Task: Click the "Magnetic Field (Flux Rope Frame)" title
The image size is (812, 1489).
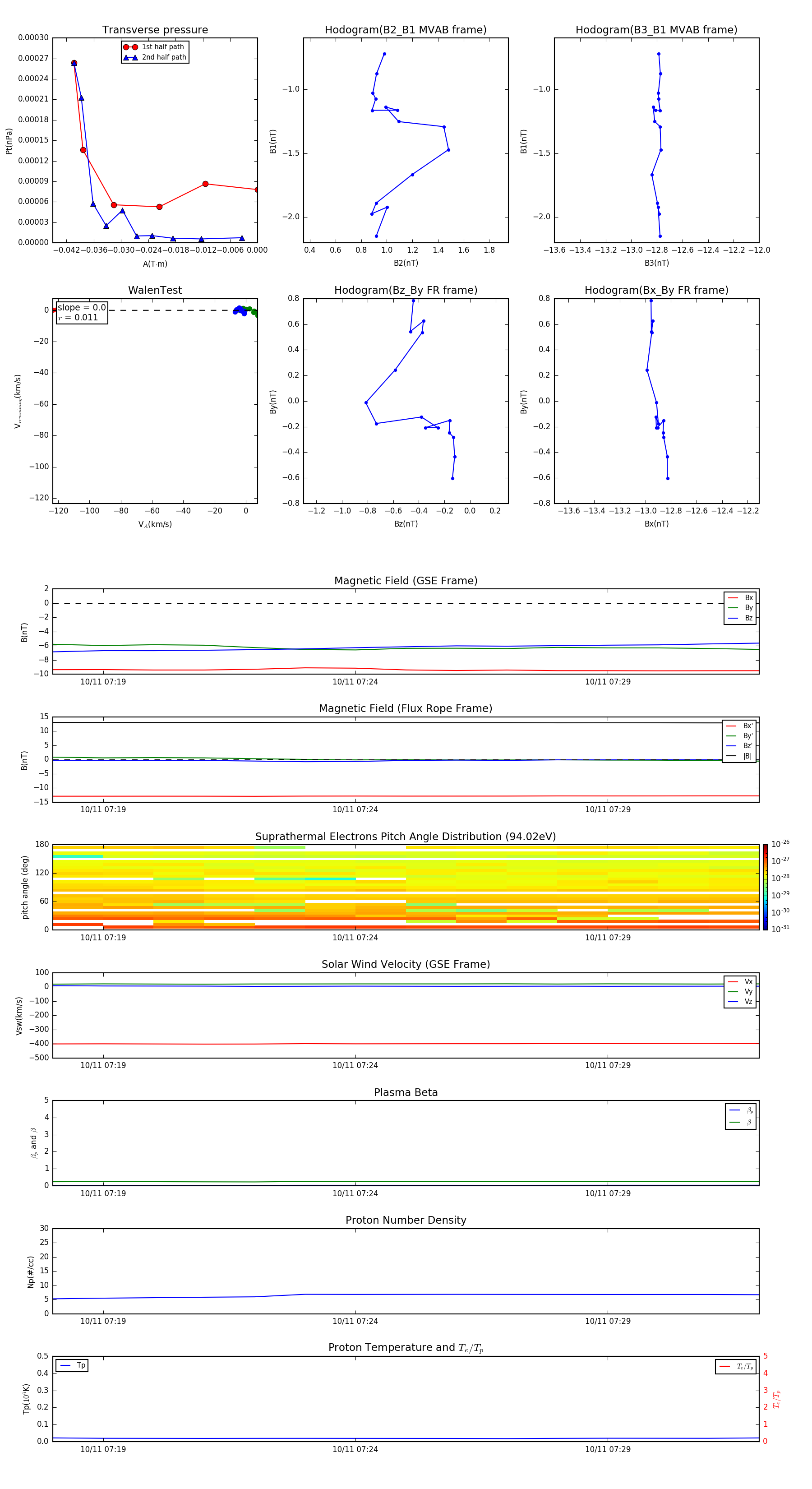Action: coord(406,709)
